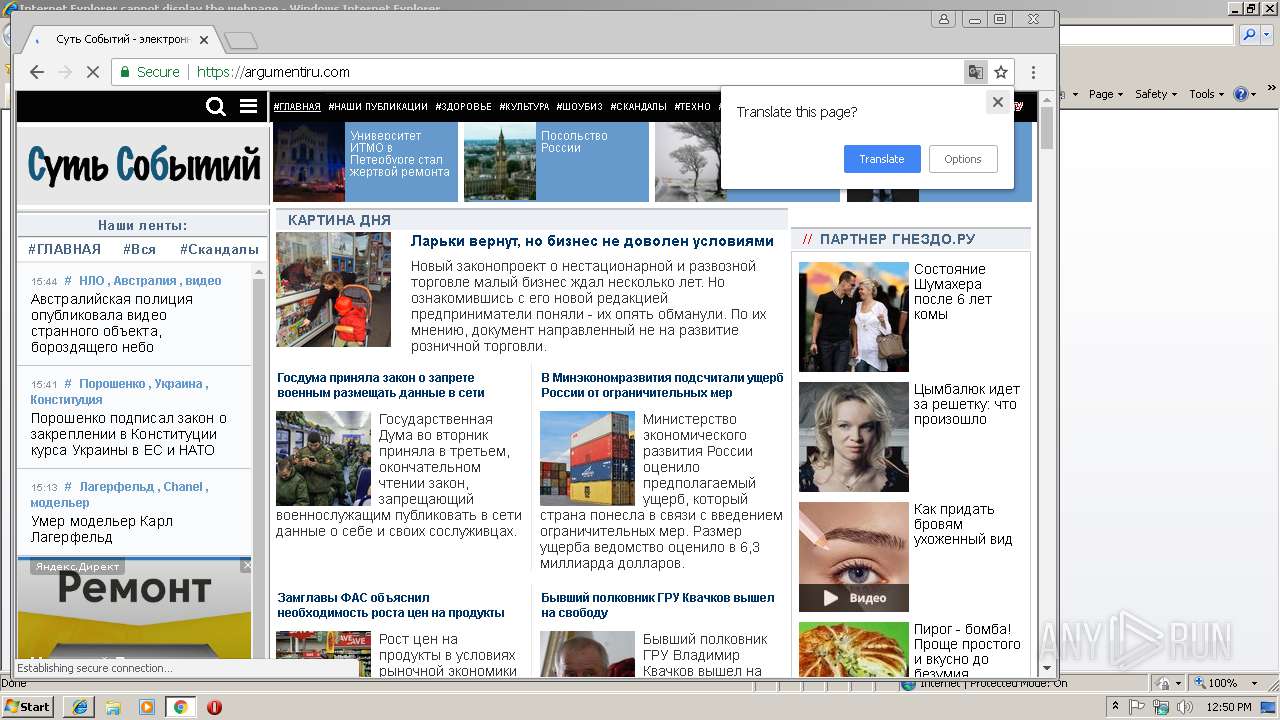Open the Chrome three-dot menu

(x=1033, y=72)
